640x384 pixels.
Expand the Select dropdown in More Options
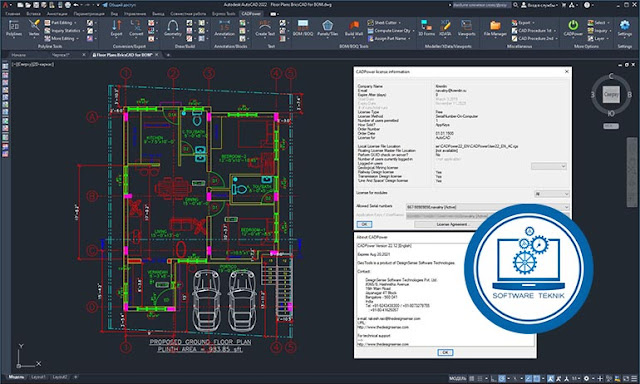[609, 23]
